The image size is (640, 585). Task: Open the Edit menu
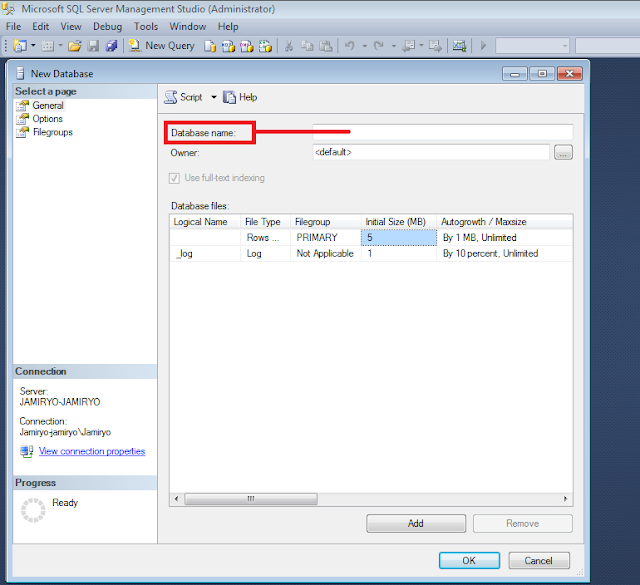pos(40,27)
